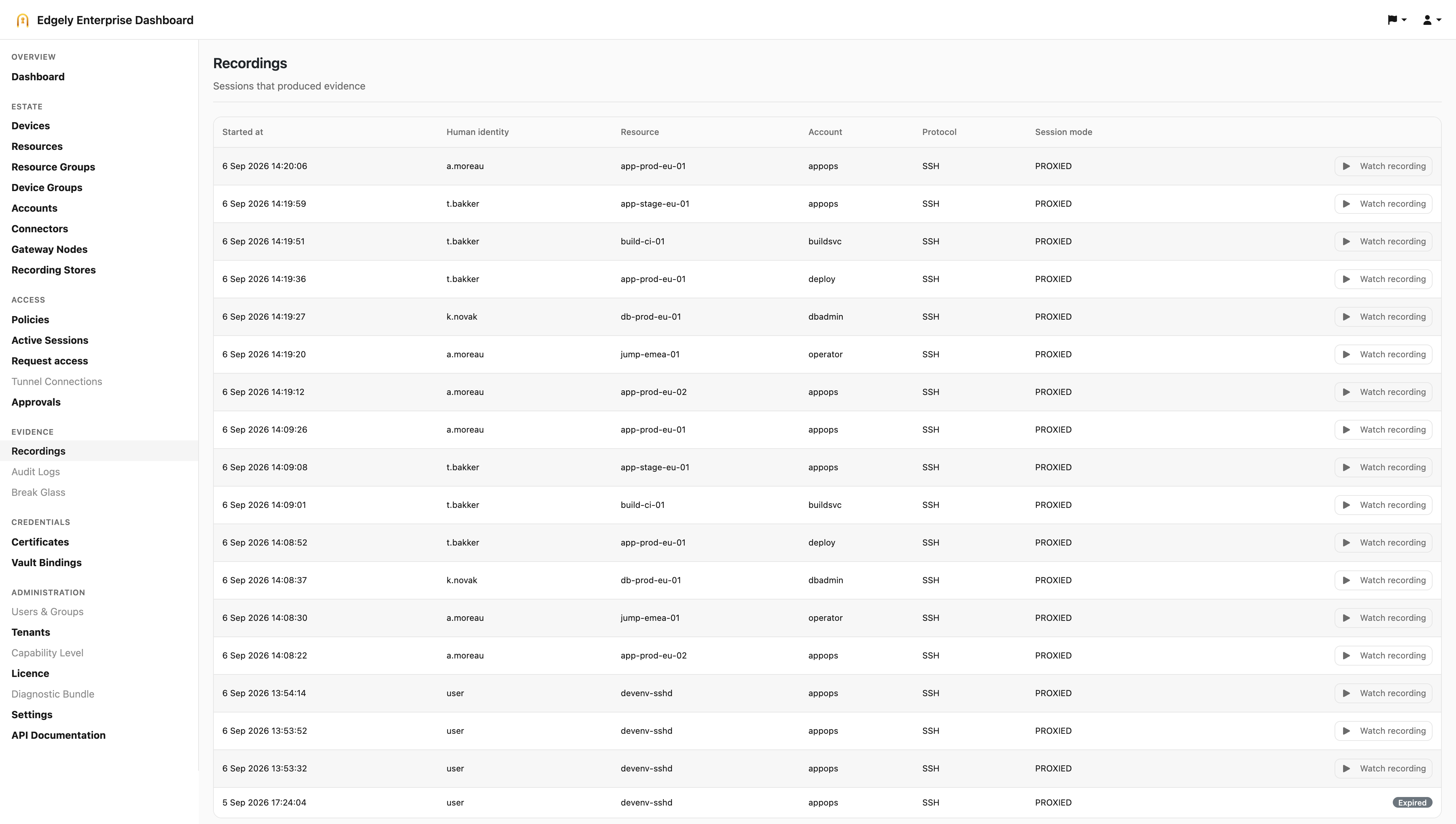Watch recording for 14:09:01 buildsvc session

pos(1383,505)
